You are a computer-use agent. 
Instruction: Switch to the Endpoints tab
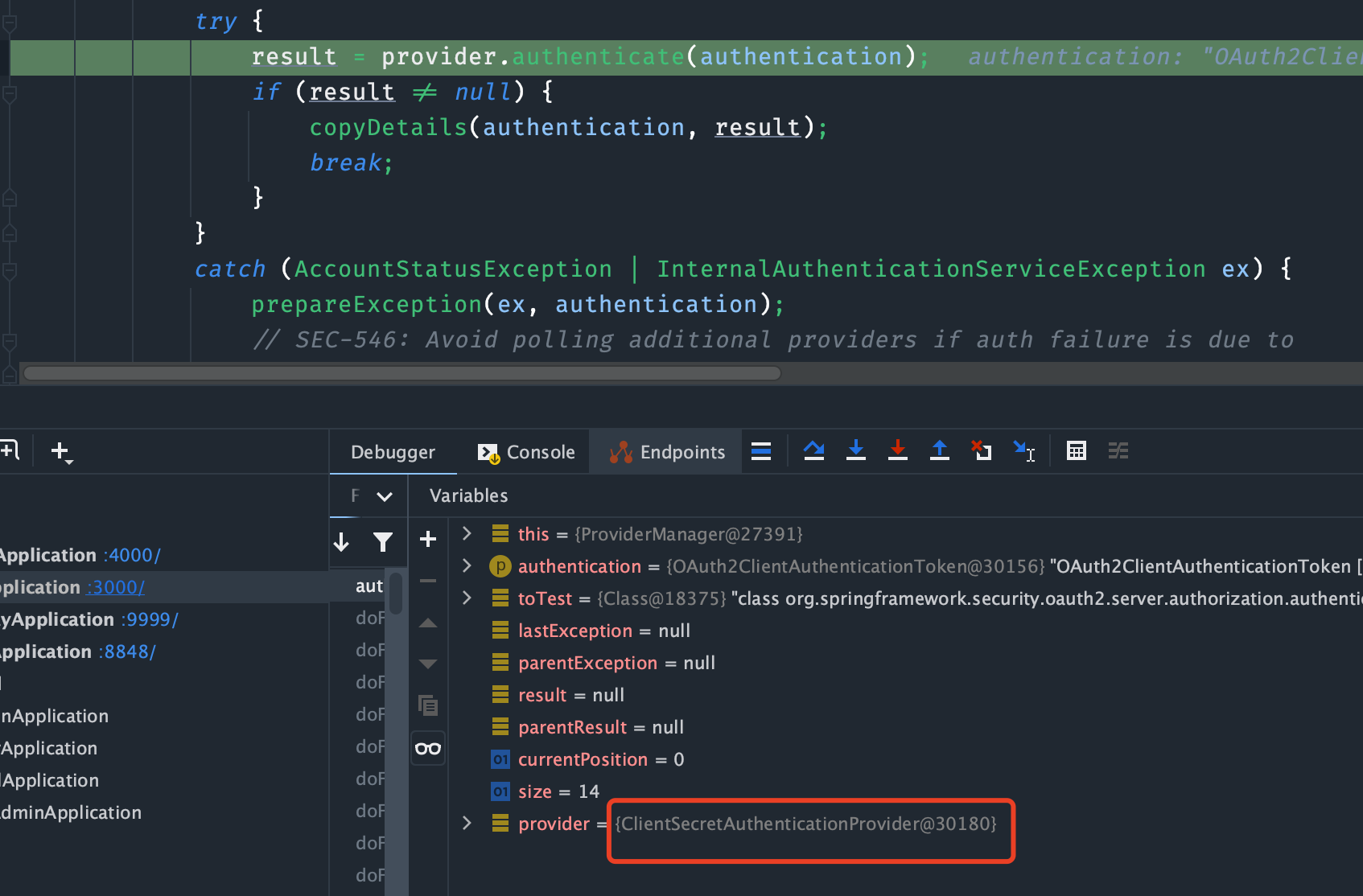[x=668, y=452]
